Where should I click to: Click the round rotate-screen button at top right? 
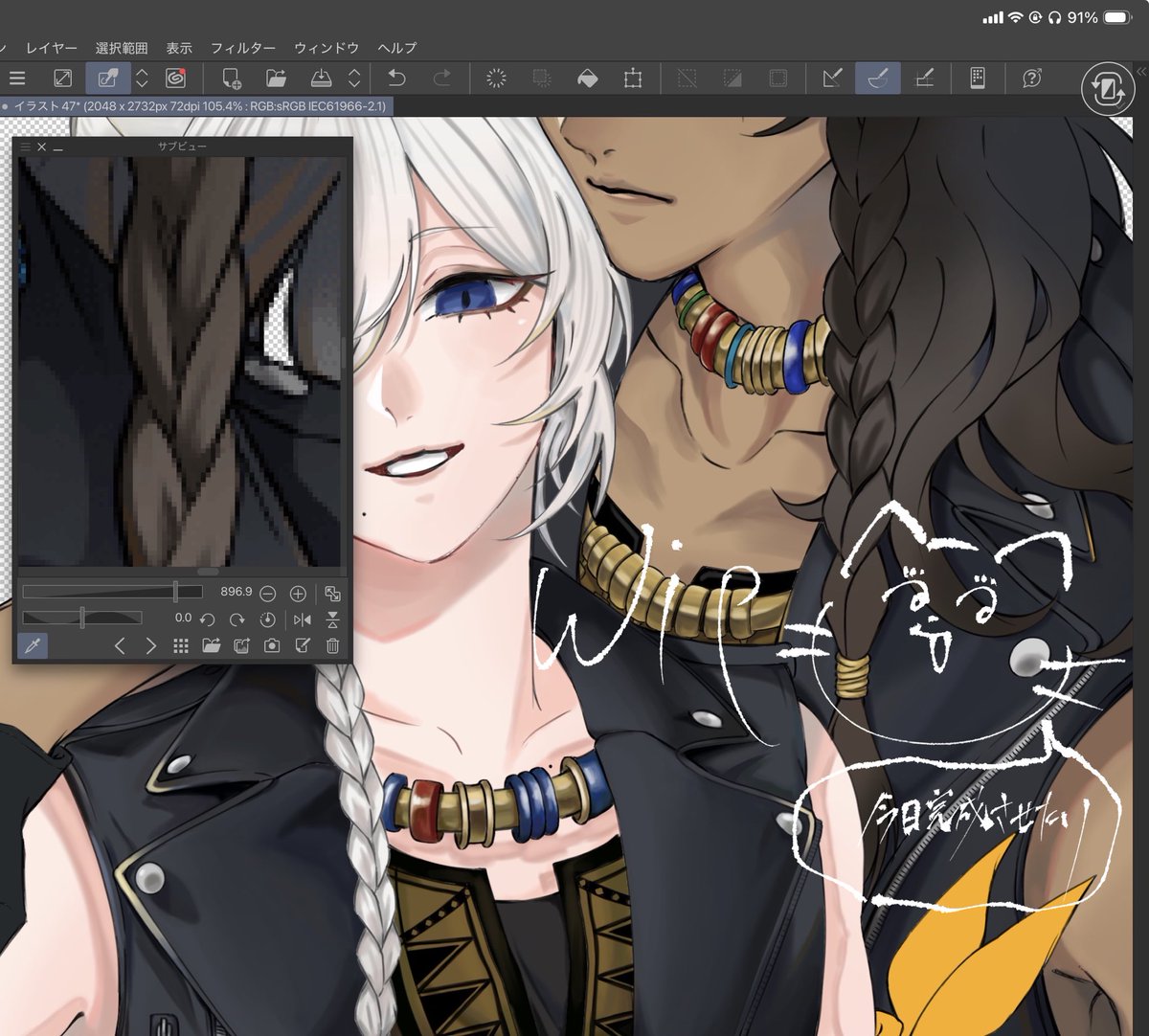point(1108,91)
